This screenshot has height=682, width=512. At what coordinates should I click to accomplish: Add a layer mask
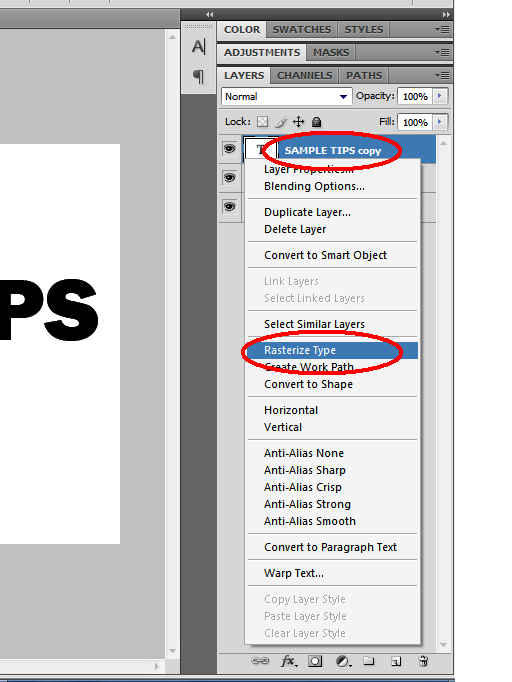click(x=315, y=662)
